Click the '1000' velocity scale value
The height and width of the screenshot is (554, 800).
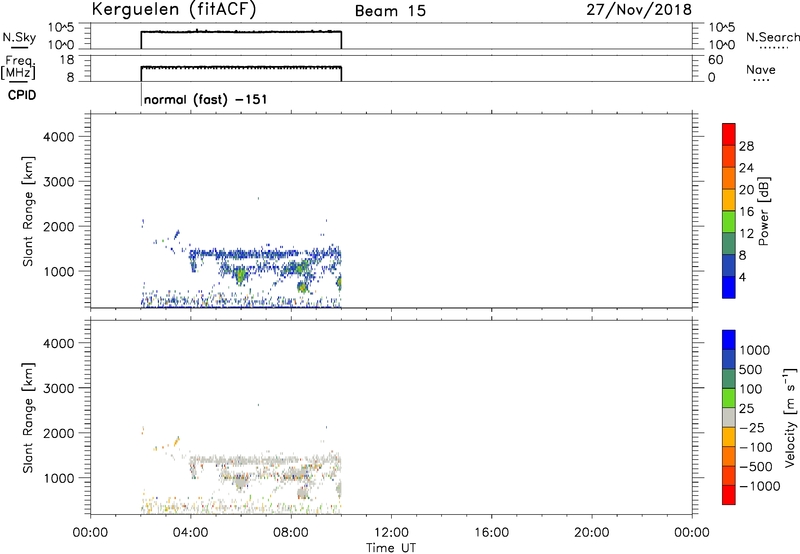[x=755, y=350]
